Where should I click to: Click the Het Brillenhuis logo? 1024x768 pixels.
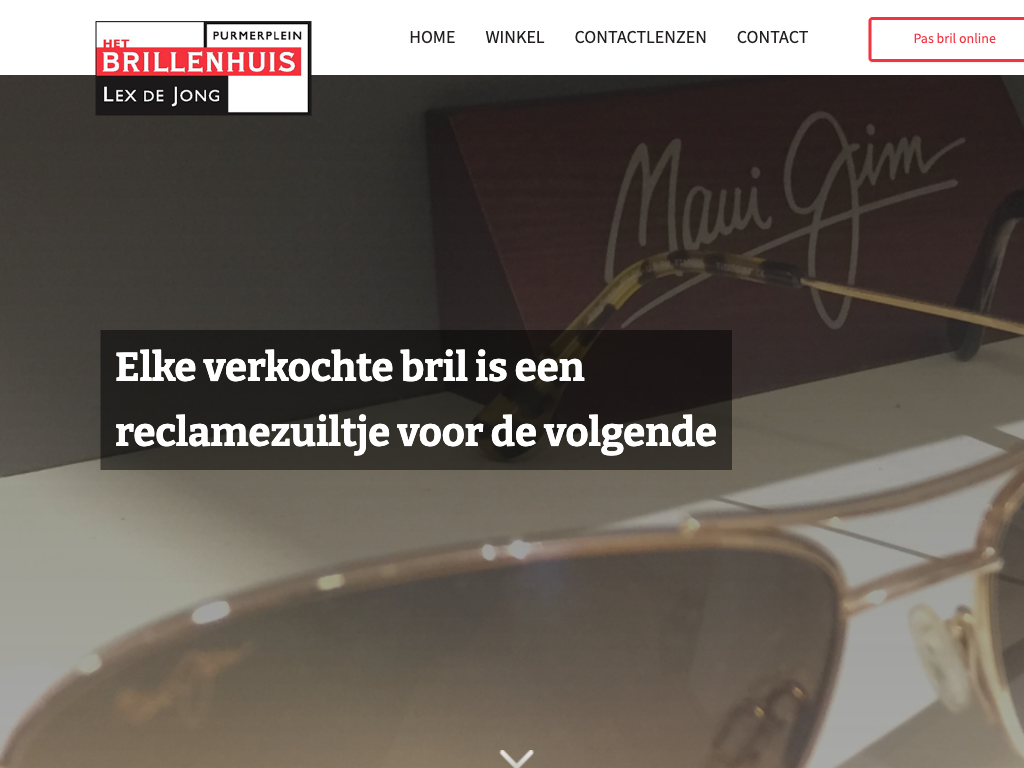point(203,68)
